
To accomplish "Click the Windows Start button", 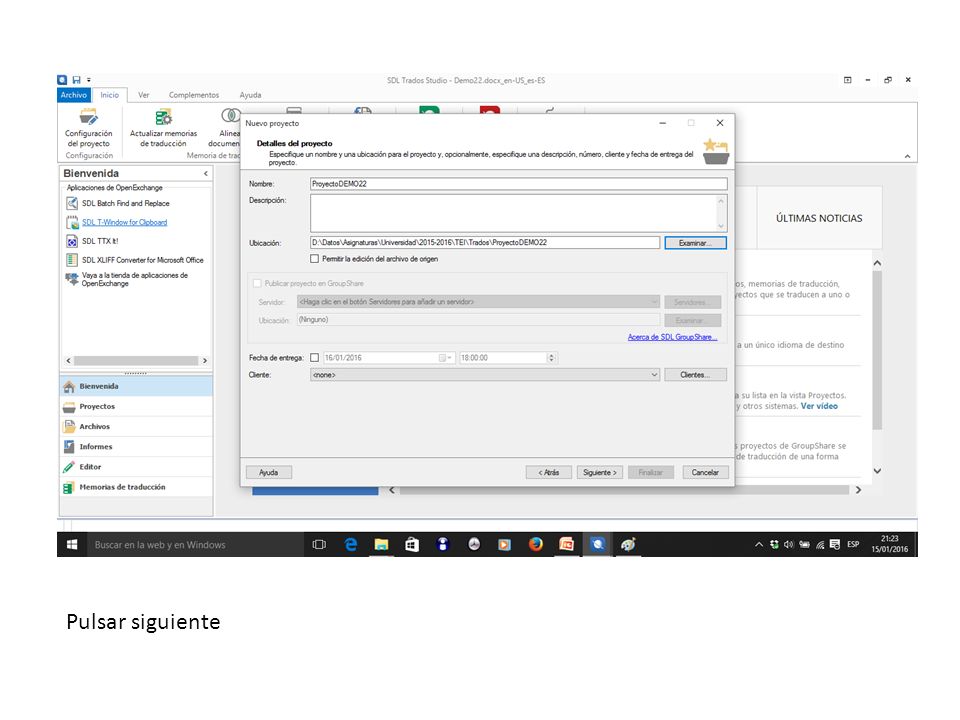I will 72,544.
